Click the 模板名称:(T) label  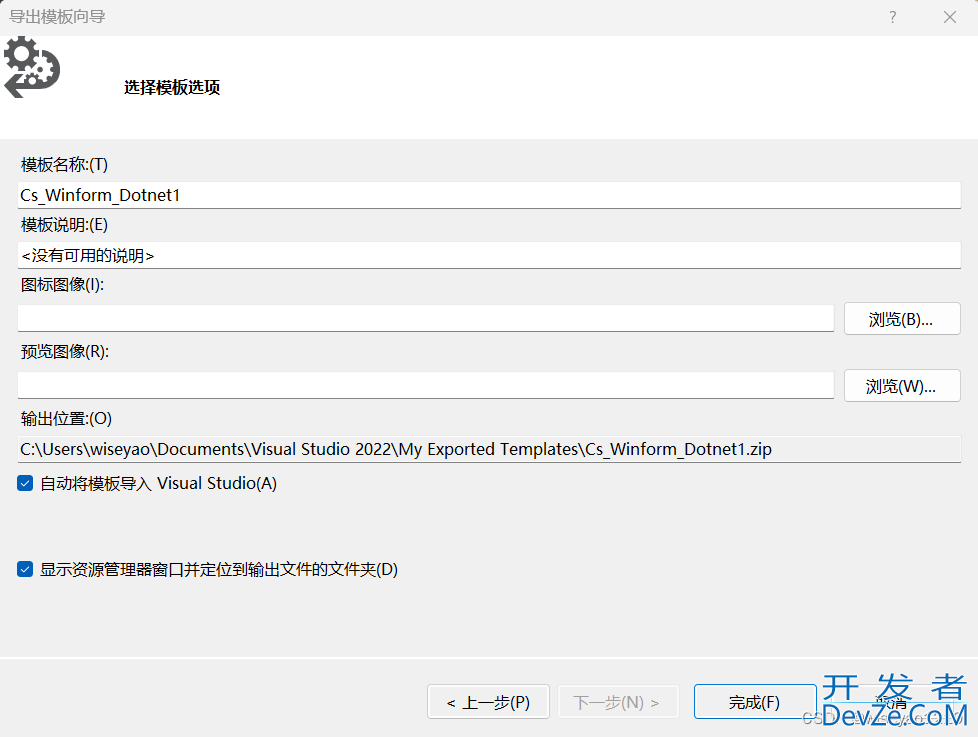point(64,165)
